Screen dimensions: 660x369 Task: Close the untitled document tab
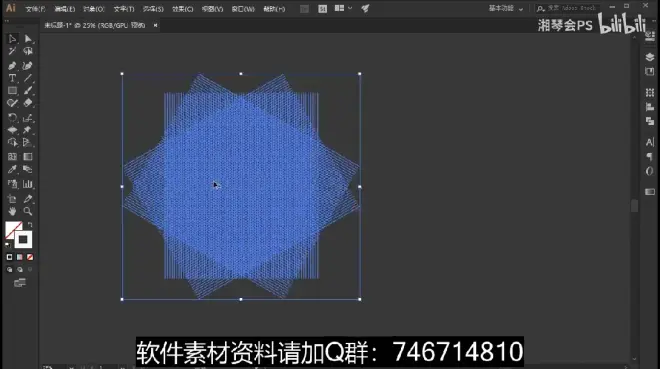tap(155, 25)
